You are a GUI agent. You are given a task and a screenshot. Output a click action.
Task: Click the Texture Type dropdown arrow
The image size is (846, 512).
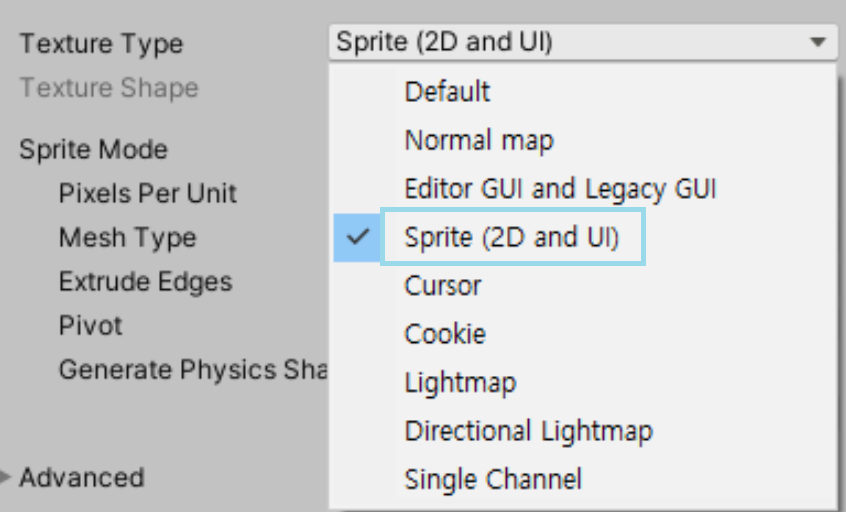[818, 42]
